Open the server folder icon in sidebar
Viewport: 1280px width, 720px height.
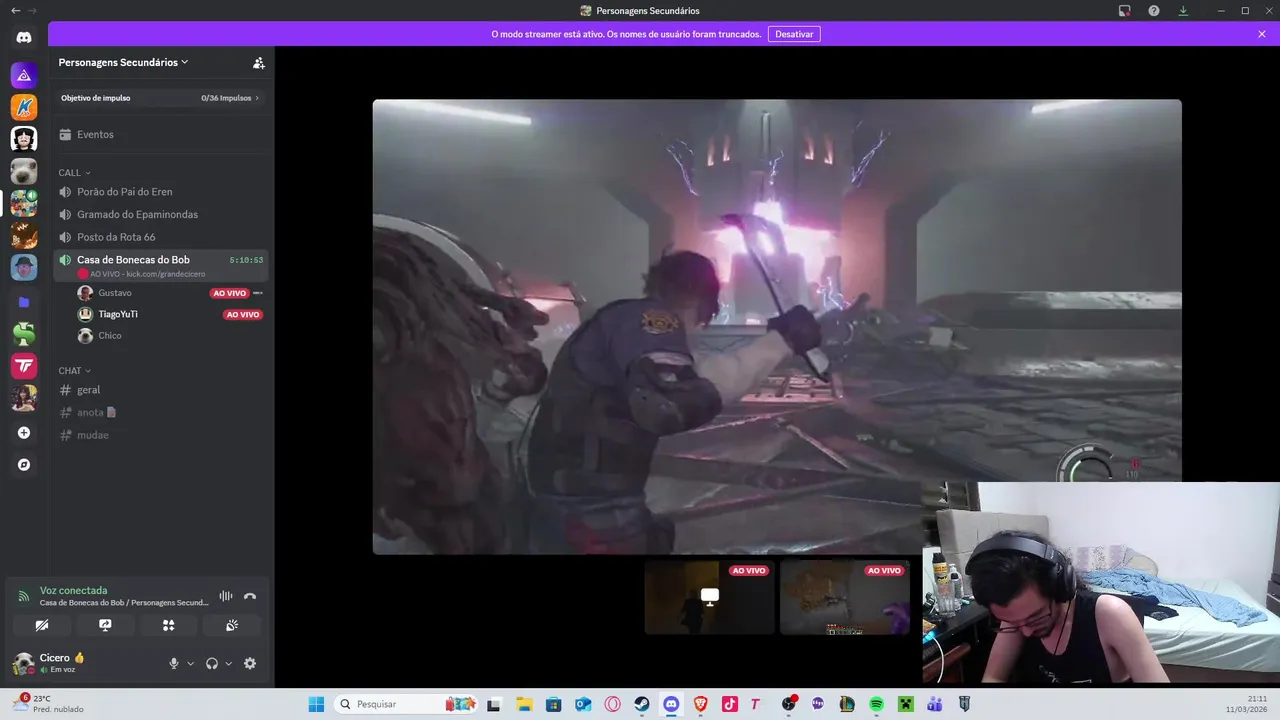(24, 301)
